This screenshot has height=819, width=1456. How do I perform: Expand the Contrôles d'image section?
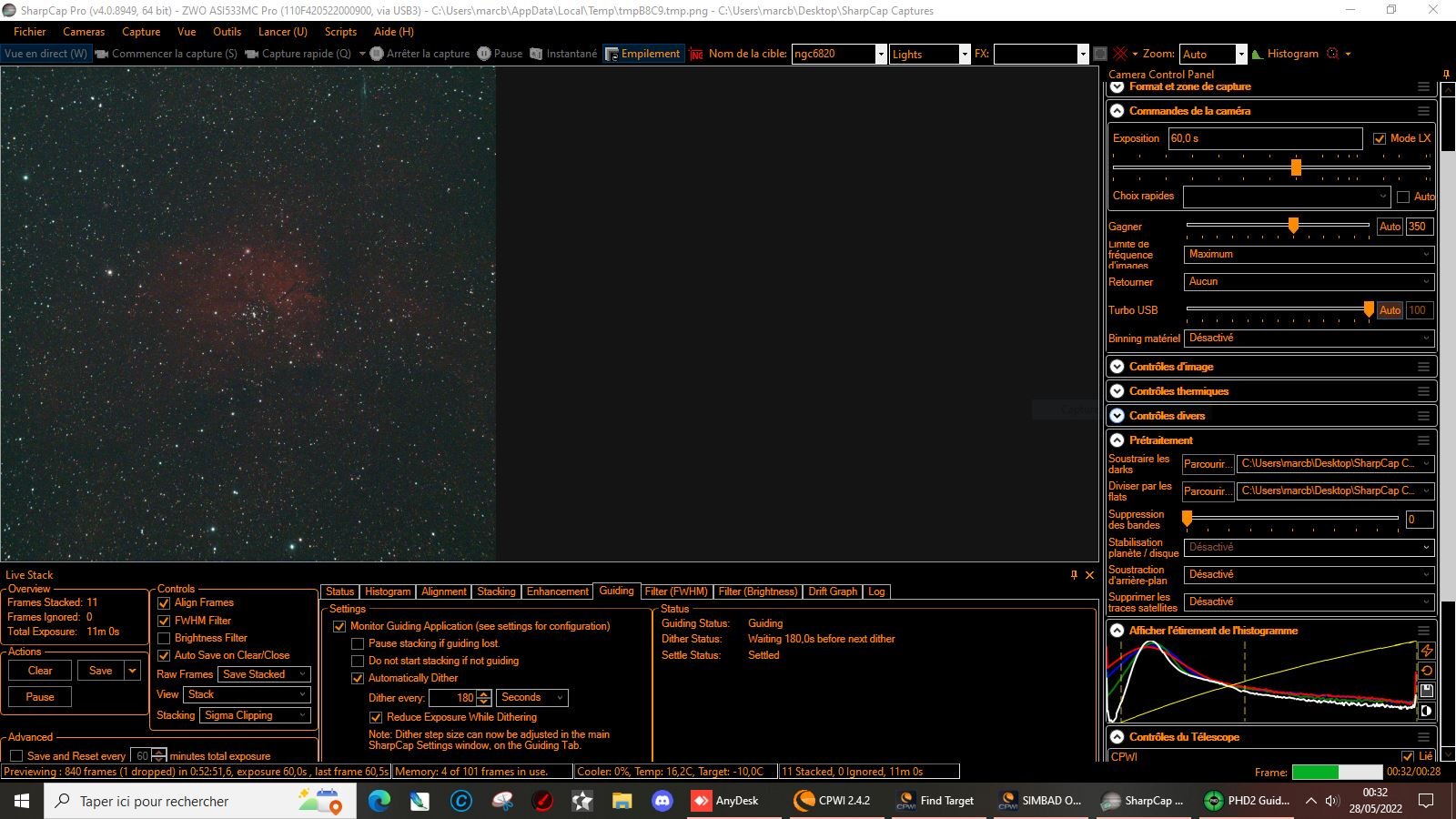coord(1117,367)
